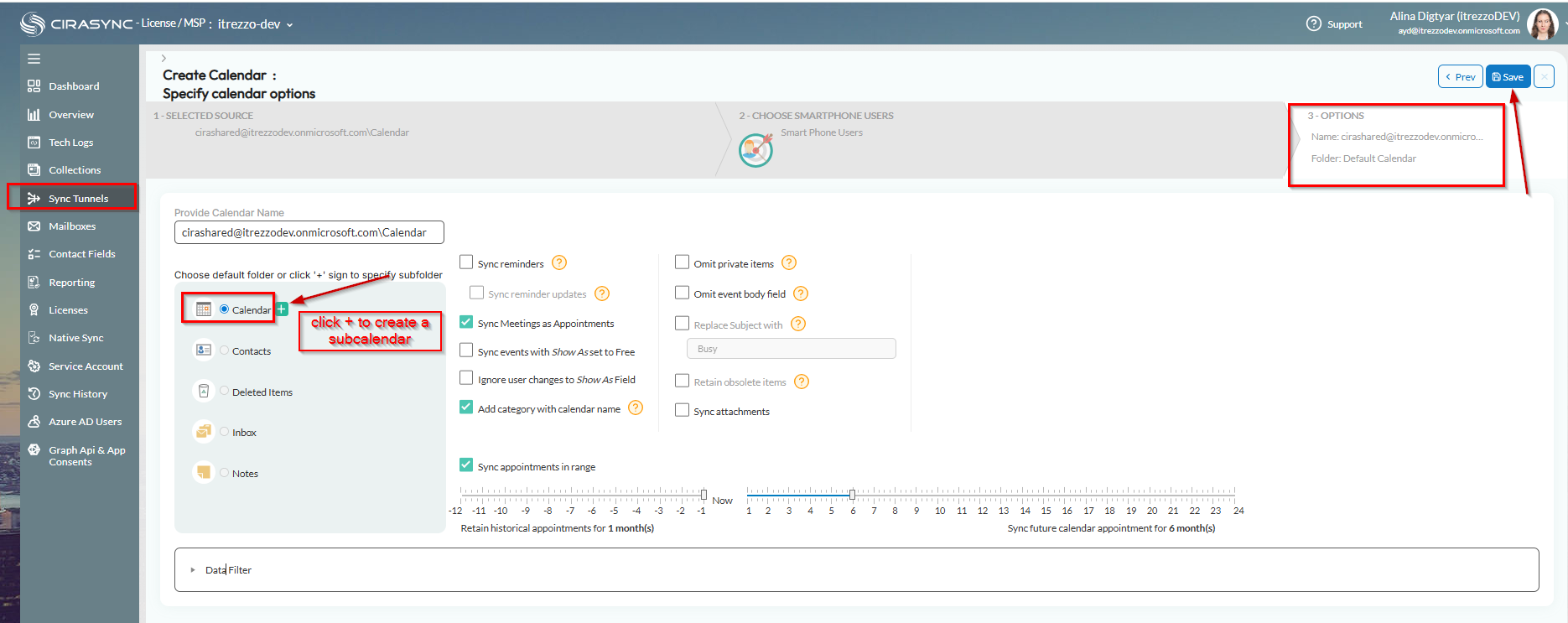The image size is (1568, 623).
Task: Click Omit private items help icon
Action: [789, 262]
